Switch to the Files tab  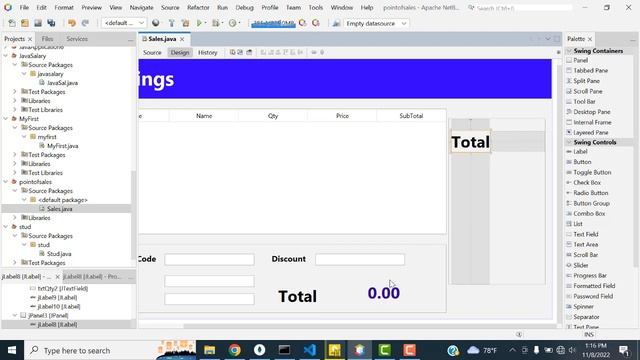point(47,39)
